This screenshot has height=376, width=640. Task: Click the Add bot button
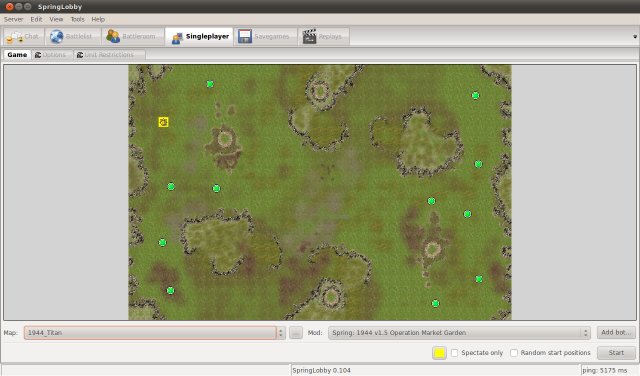coord(616,332)
